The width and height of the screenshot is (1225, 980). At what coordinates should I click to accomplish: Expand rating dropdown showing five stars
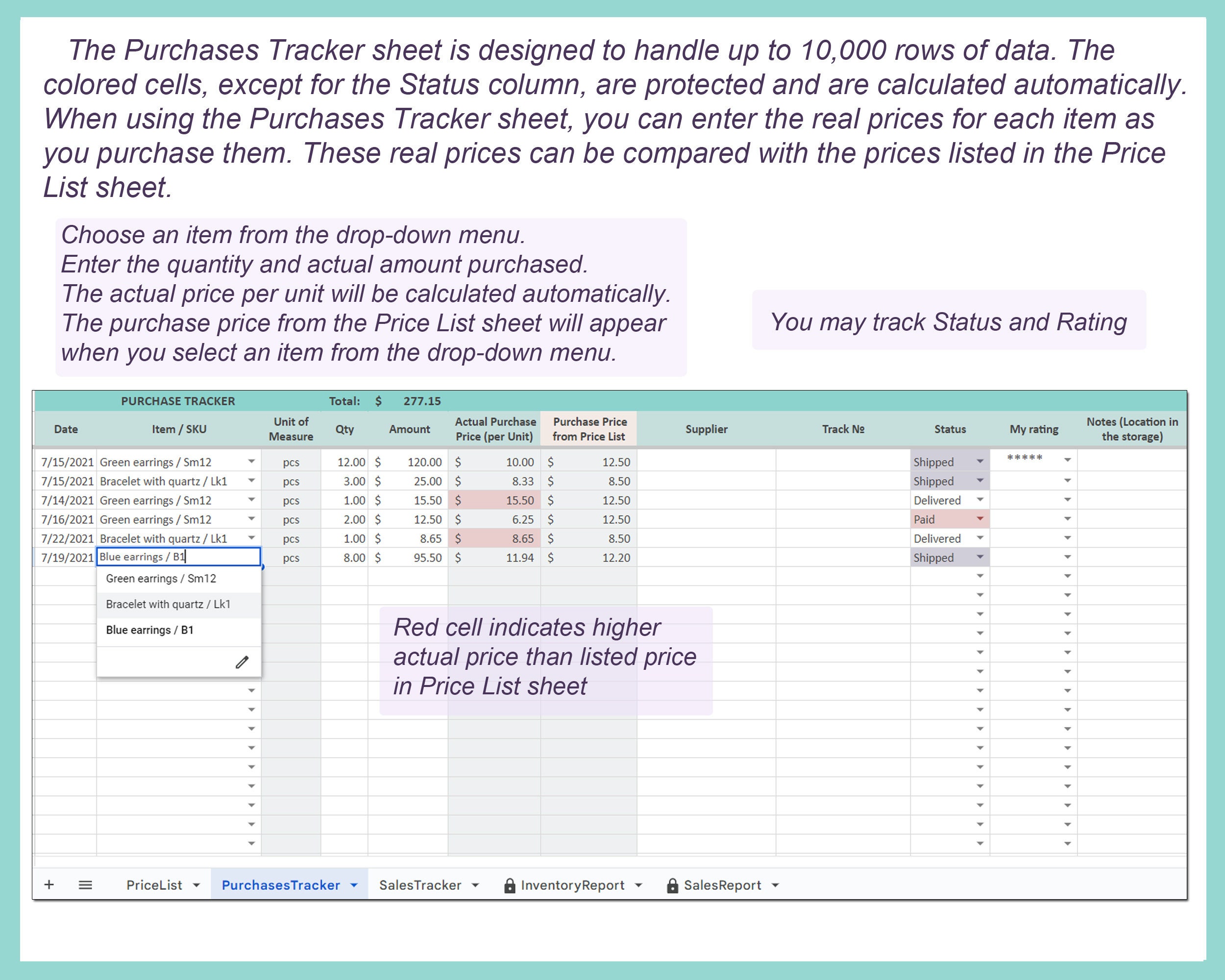click(x=1068, y=460)
